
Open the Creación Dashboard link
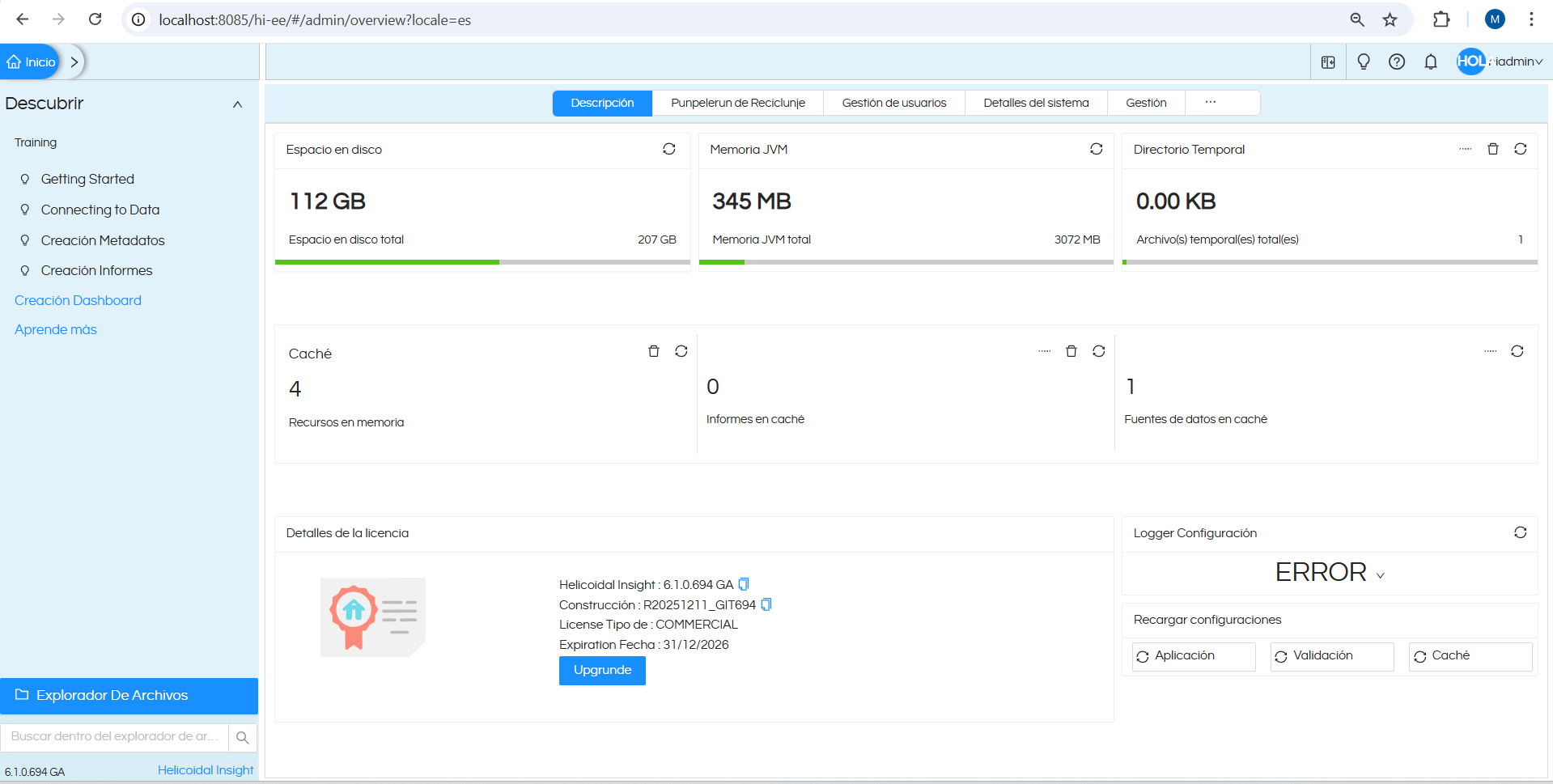(78, 300)
